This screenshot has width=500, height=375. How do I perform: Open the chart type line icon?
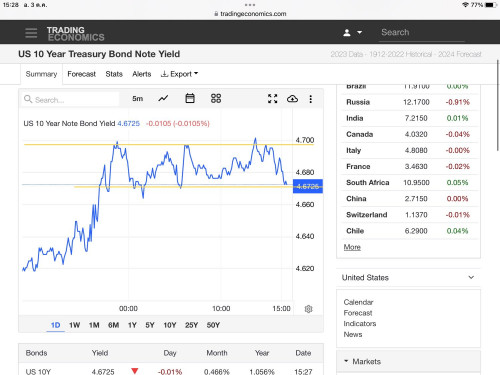point(163,98)
